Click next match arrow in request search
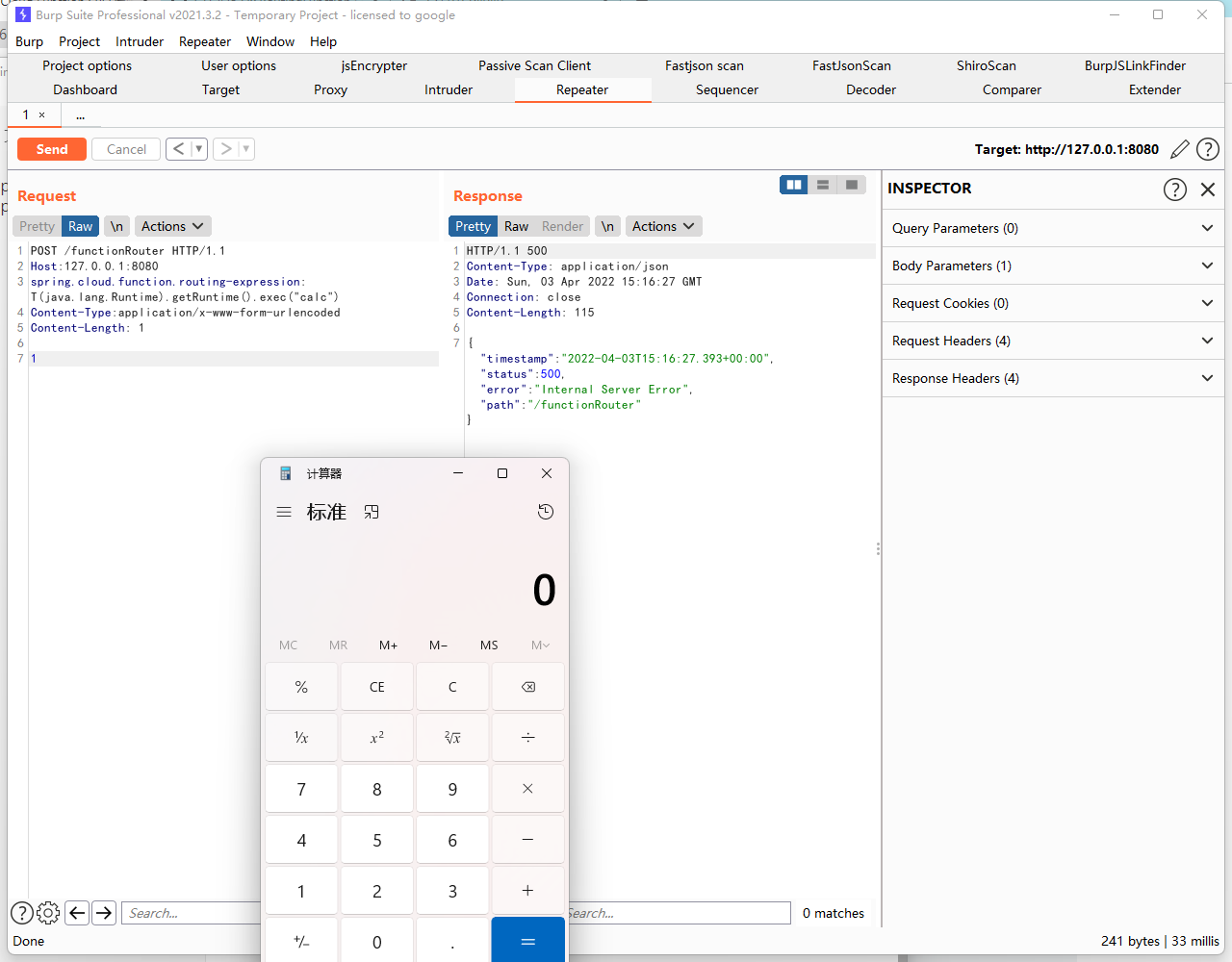Viewport: 1232px width, 962px height. coord(104,913)
